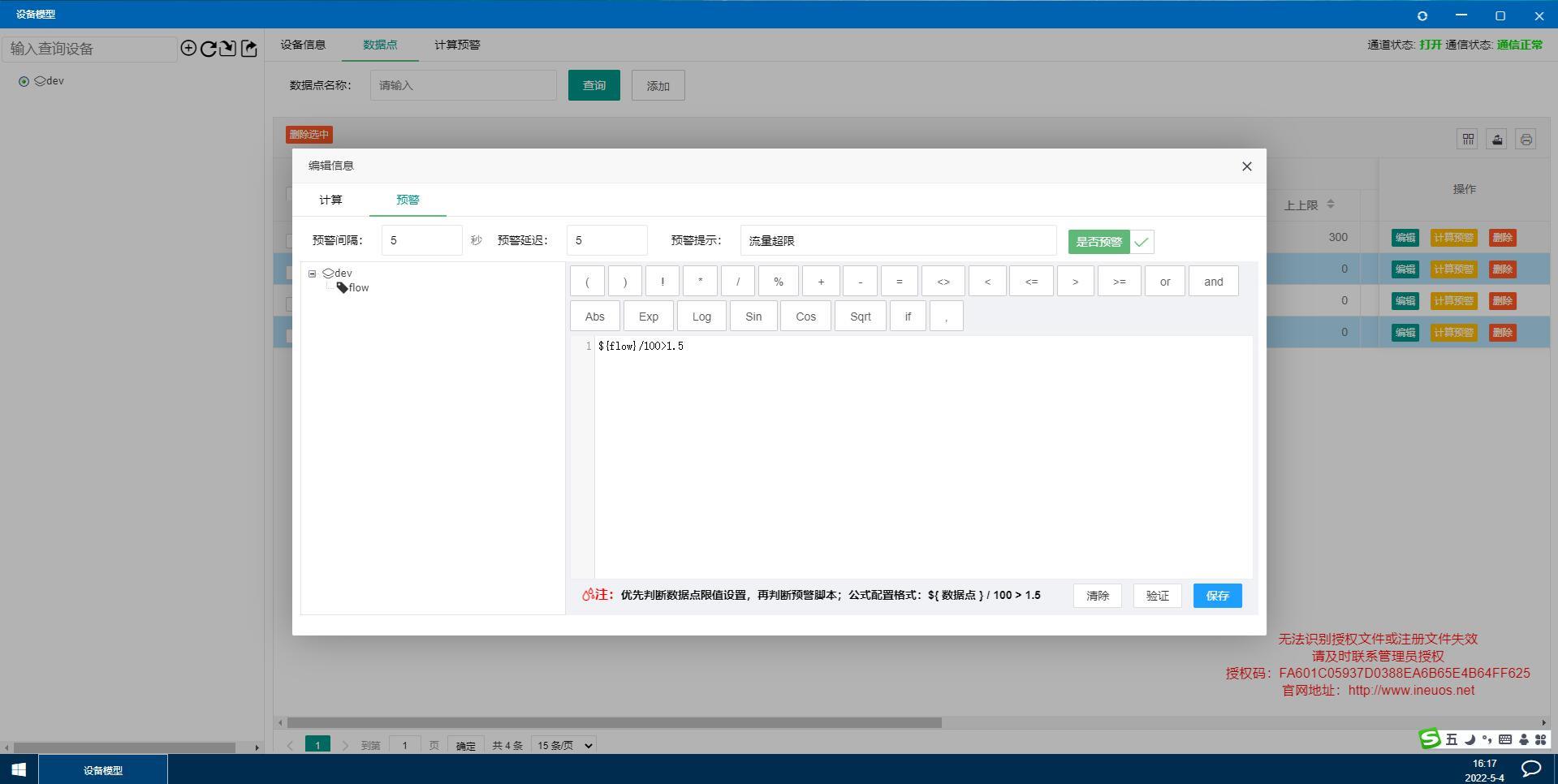The image size is (1558, 784).
Task: Insert the ! not operator
Action: (x=662, y=282)
